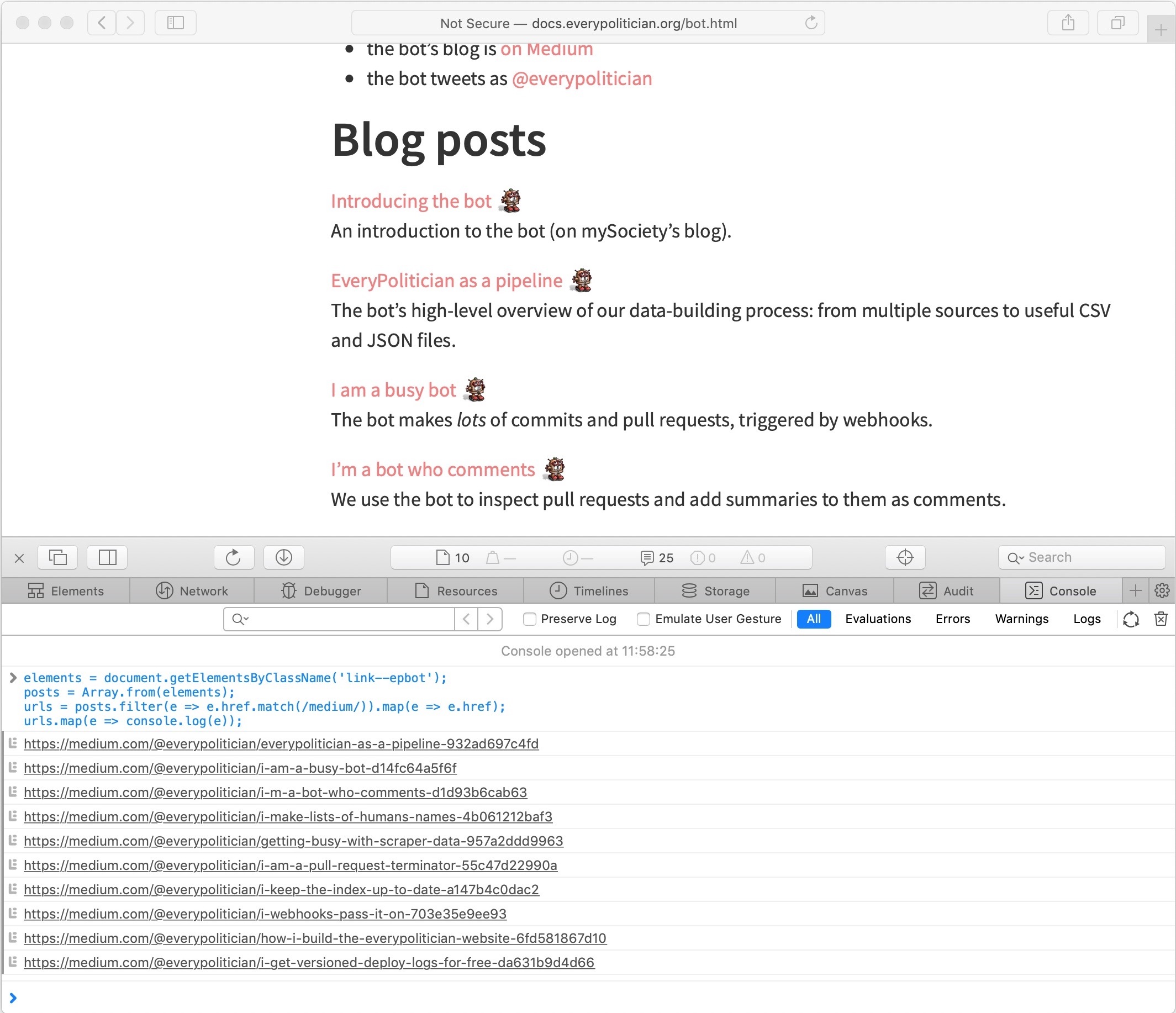
Task: Show the errors count in the dashboard
Action: (703, 558)
